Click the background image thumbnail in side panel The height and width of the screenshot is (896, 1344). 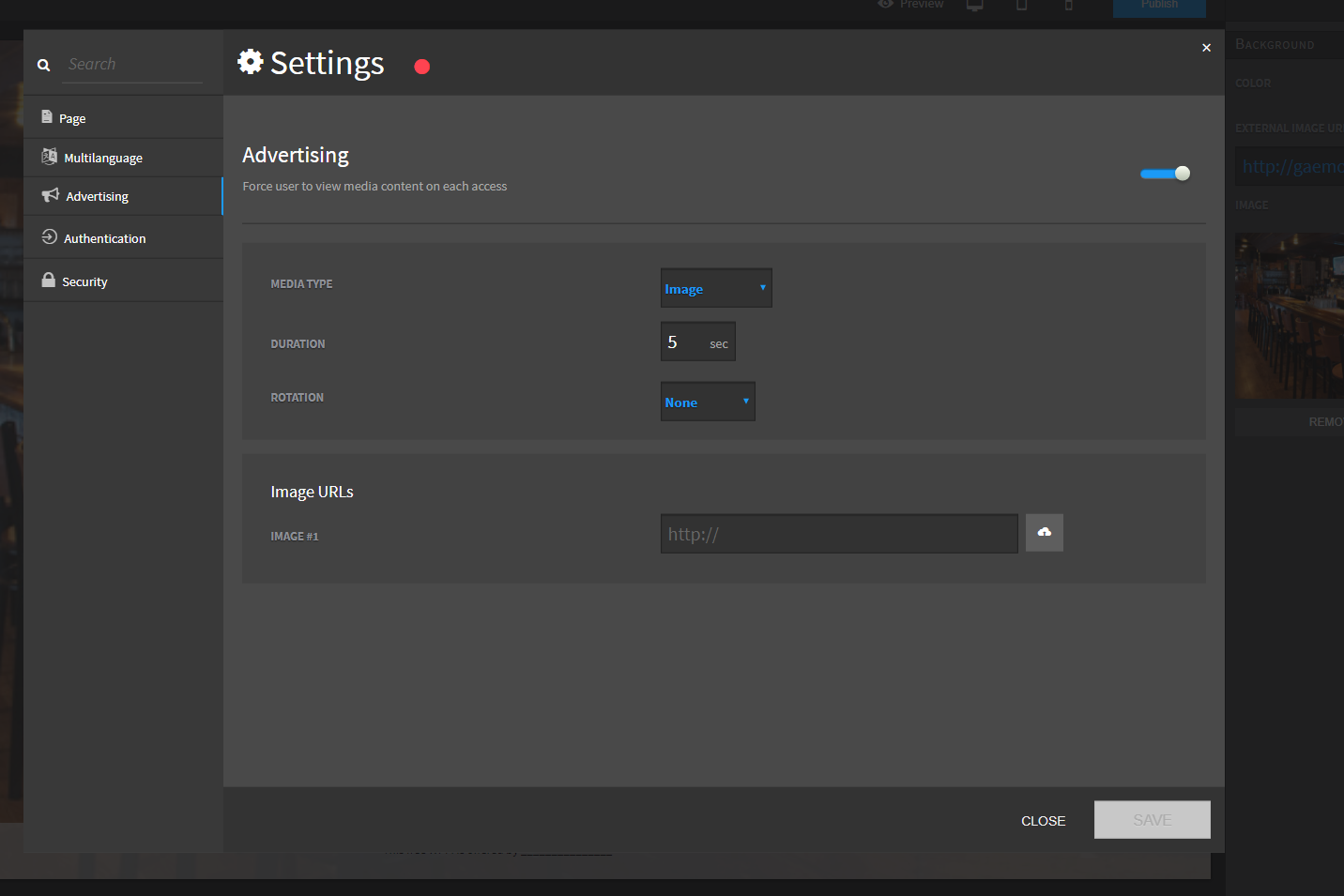pos(1290,316)
